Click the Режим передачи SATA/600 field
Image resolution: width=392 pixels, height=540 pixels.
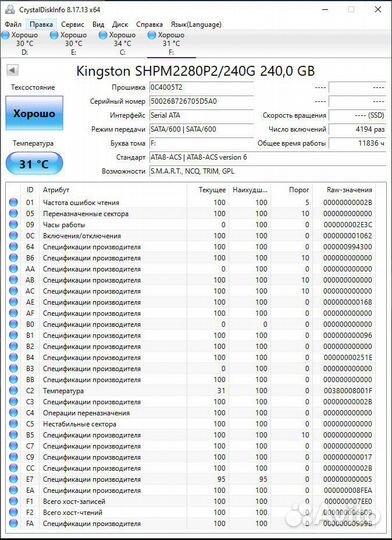coord(201,129)
